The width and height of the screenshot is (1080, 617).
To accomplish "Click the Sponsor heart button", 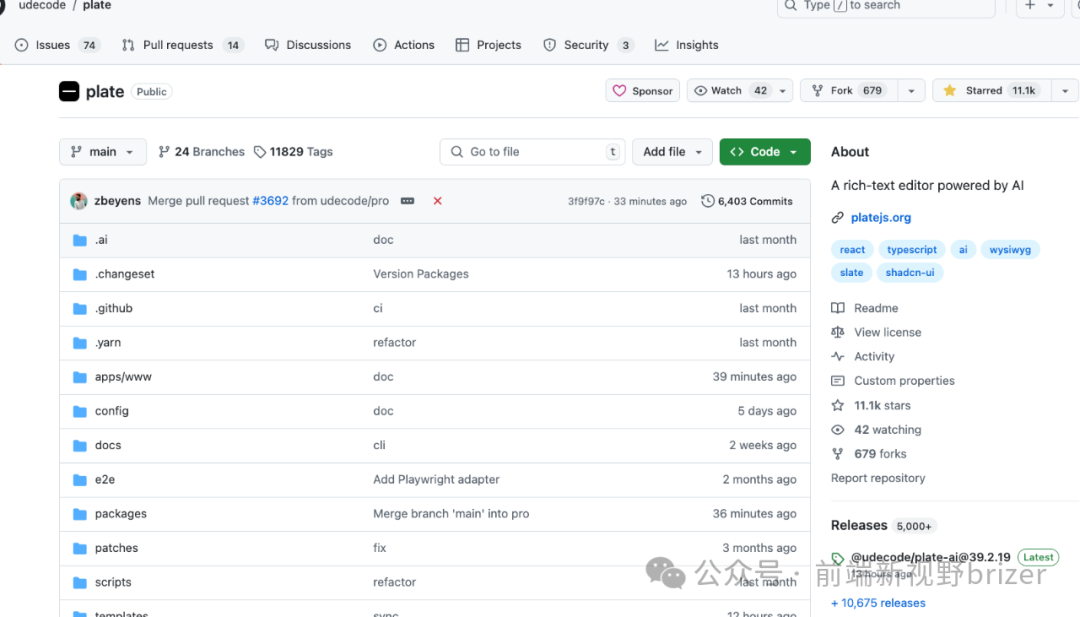I will [643, 91].
